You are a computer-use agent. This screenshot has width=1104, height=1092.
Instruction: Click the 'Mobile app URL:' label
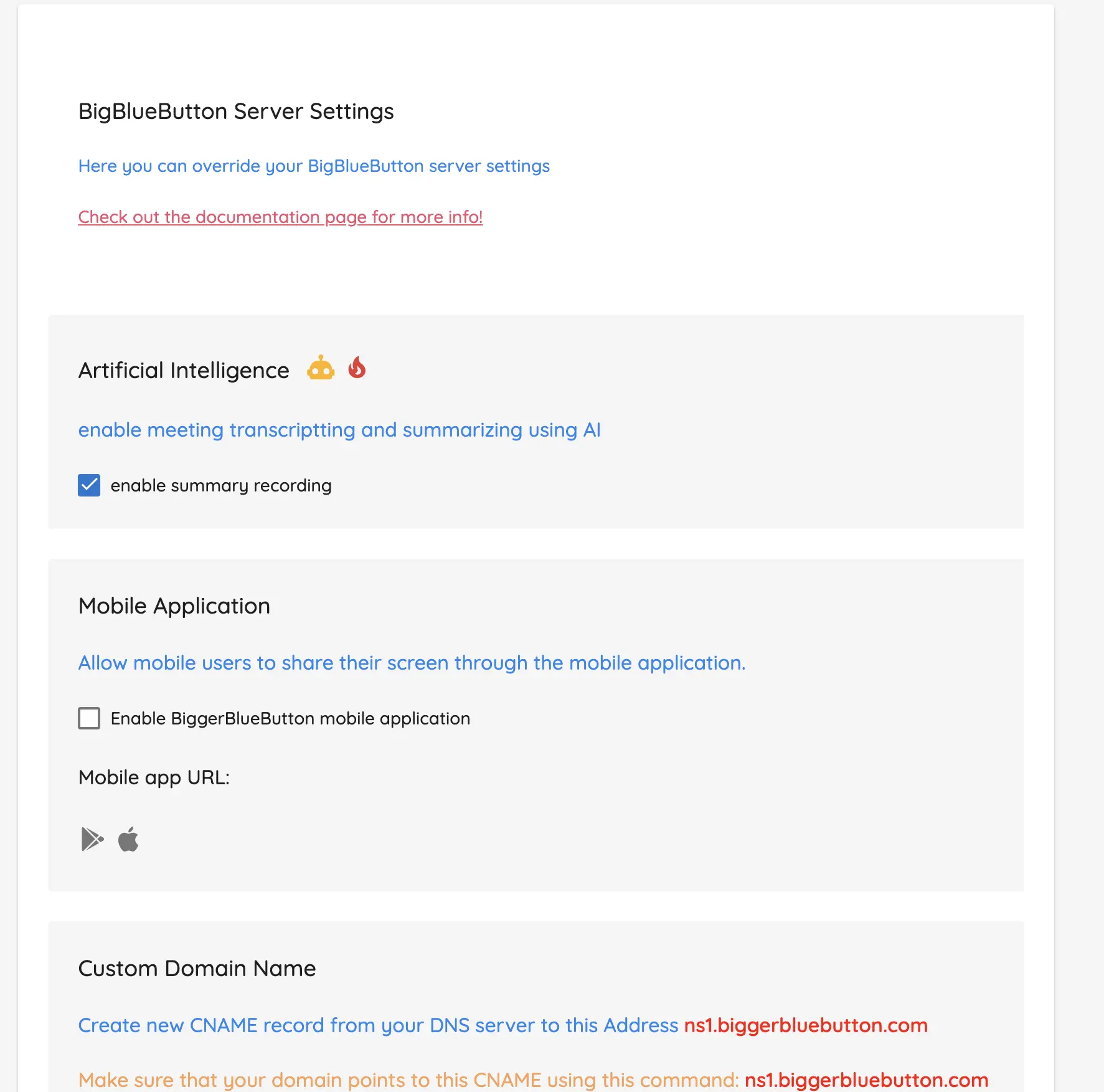(154, 777)
